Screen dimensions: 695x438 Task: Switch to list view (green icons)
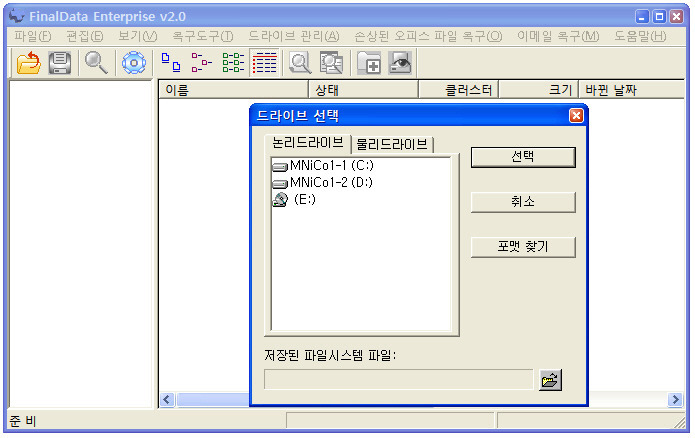coord(233,63)
